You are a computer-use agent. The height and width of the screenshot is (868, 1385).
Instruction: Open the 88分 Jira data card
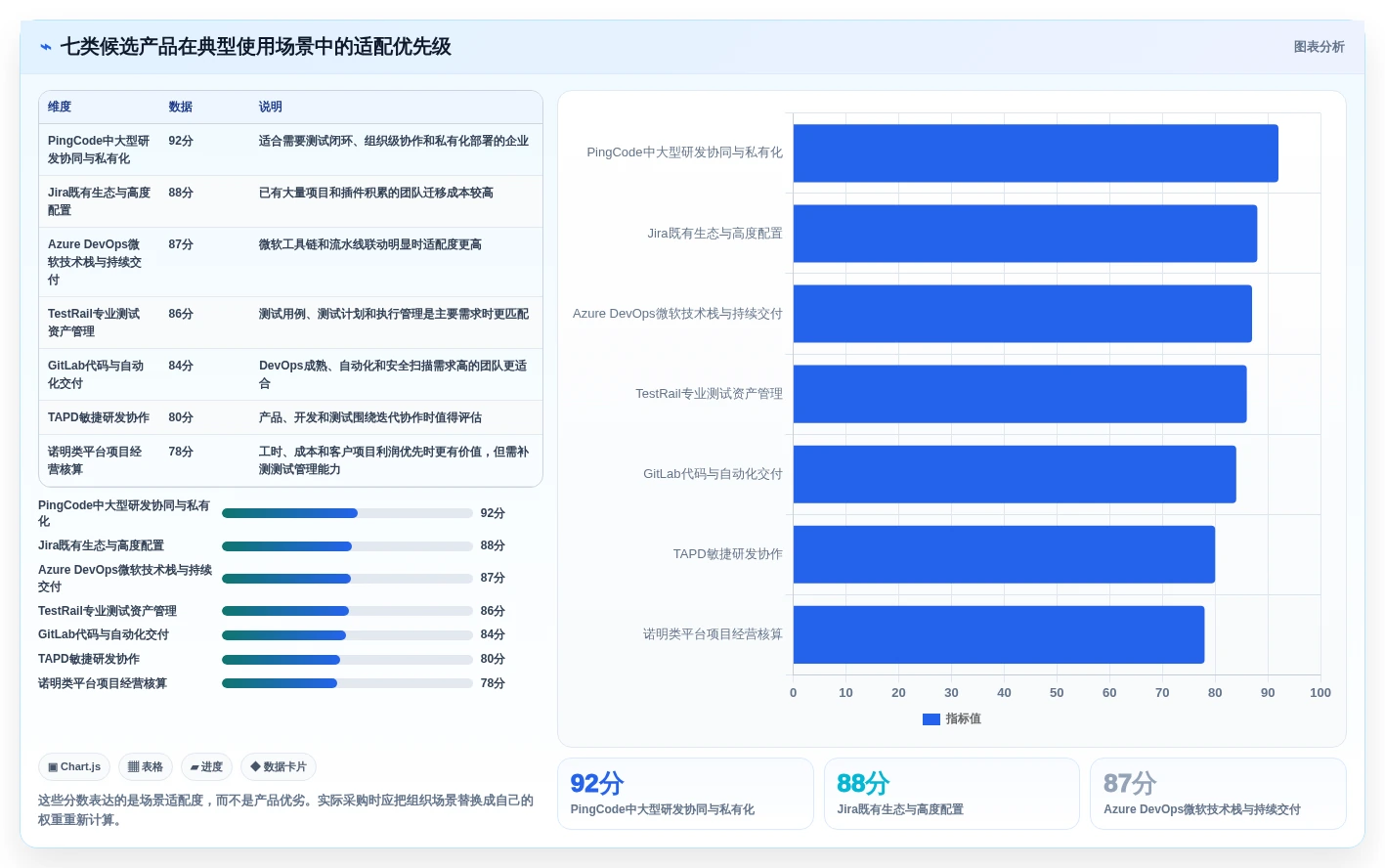pos(952,794)
